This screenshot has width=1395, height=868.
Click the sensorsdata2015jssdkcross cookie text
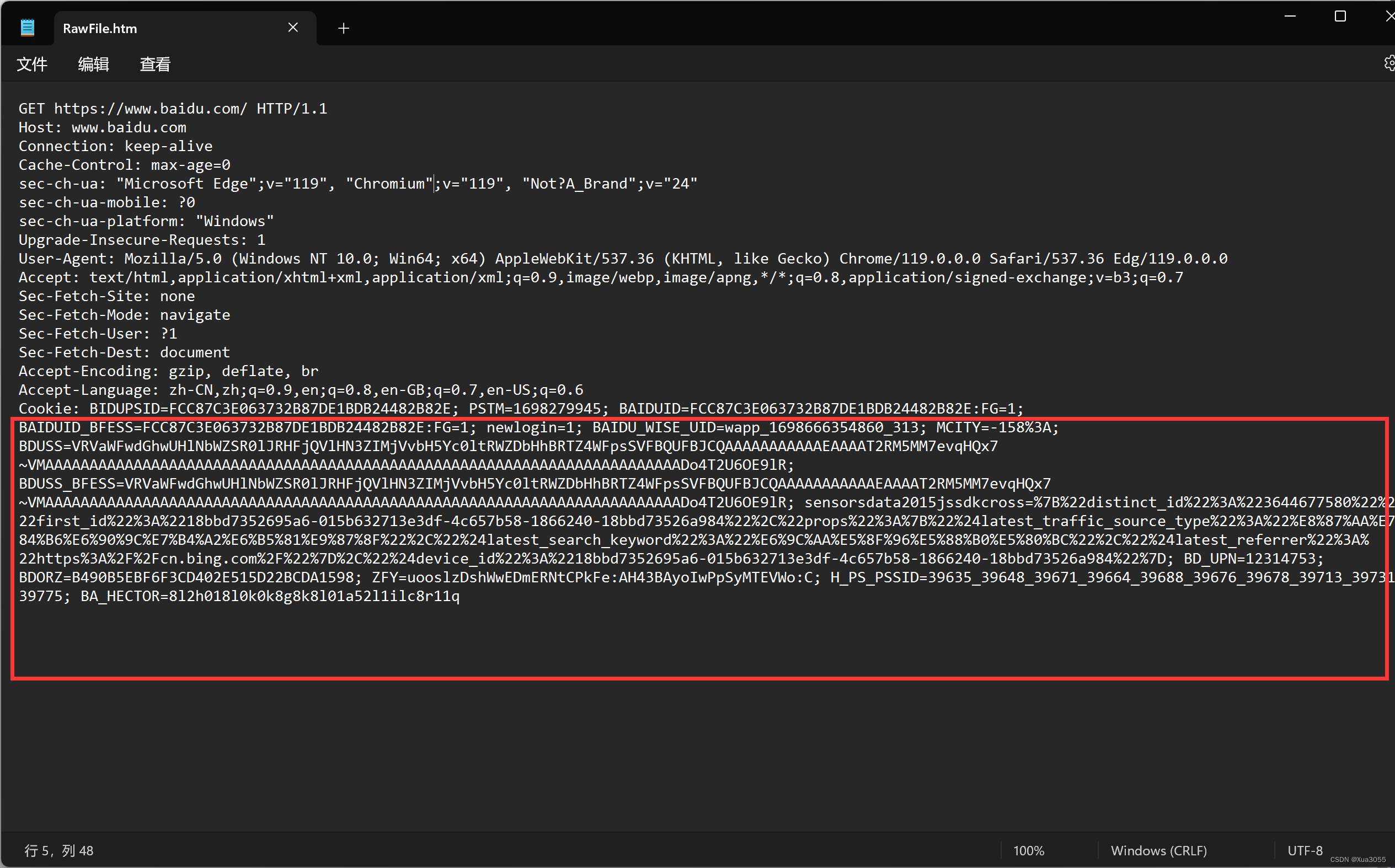tap(1098, 502)
